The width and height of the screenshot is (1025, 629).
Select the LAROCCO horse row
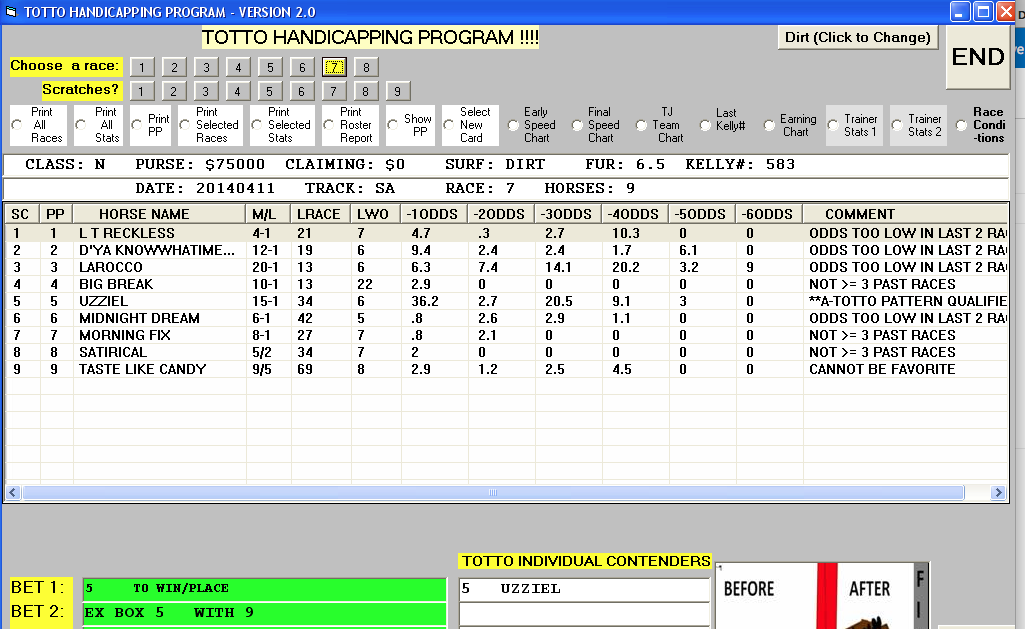[x=507, y=267]
